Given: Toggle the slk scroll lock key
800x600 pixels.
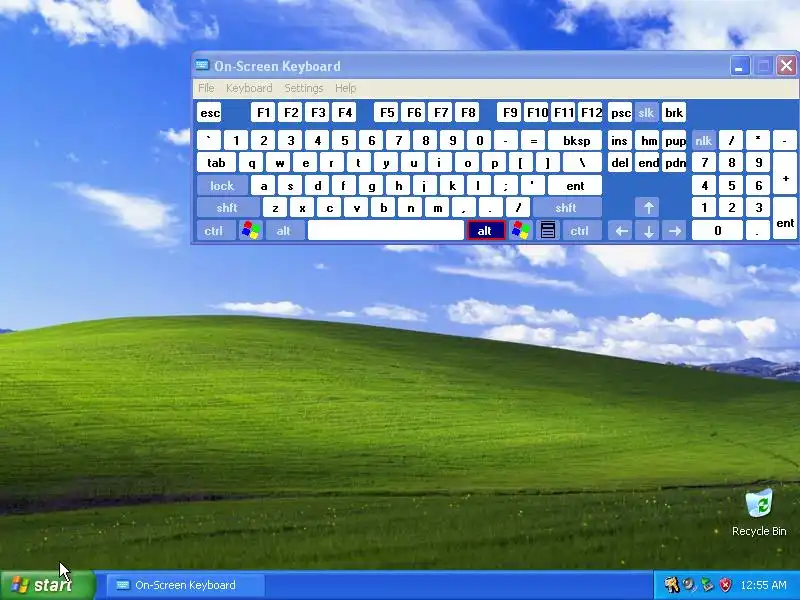Looking at the screenshot, I should click(646, 113).
